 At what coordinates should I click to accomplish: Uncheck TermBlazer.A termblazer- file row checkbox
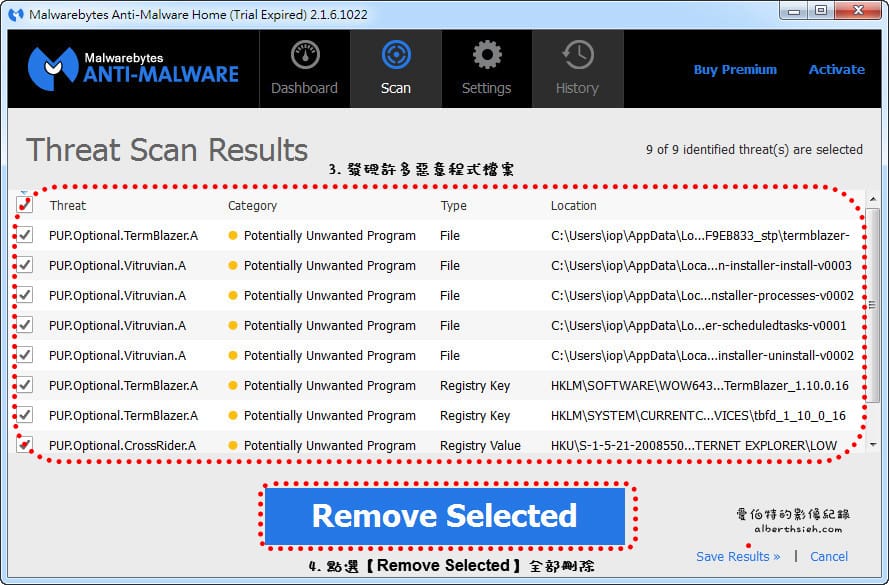point(24,235)
